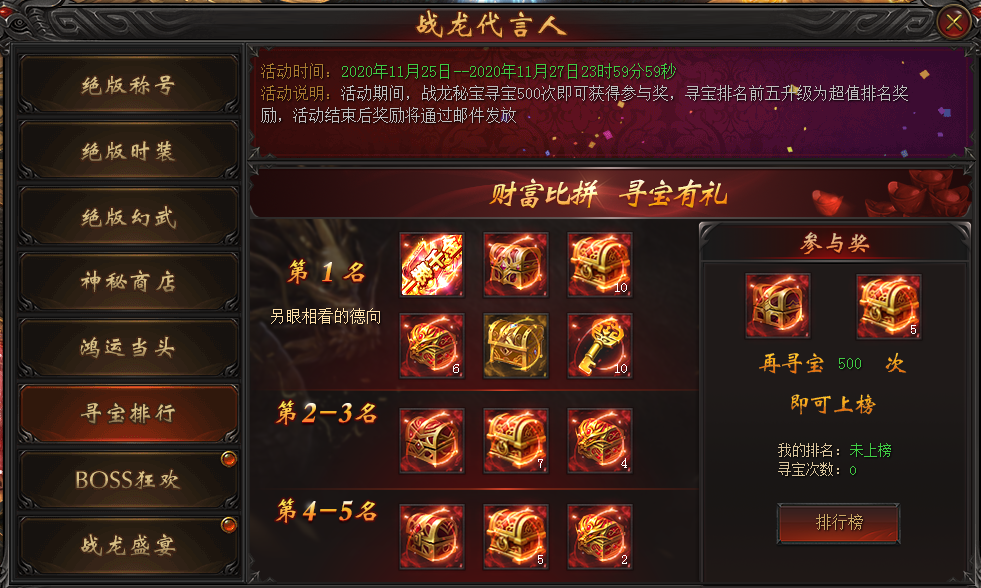Open the 绝版称号 tab

point(128,84)
